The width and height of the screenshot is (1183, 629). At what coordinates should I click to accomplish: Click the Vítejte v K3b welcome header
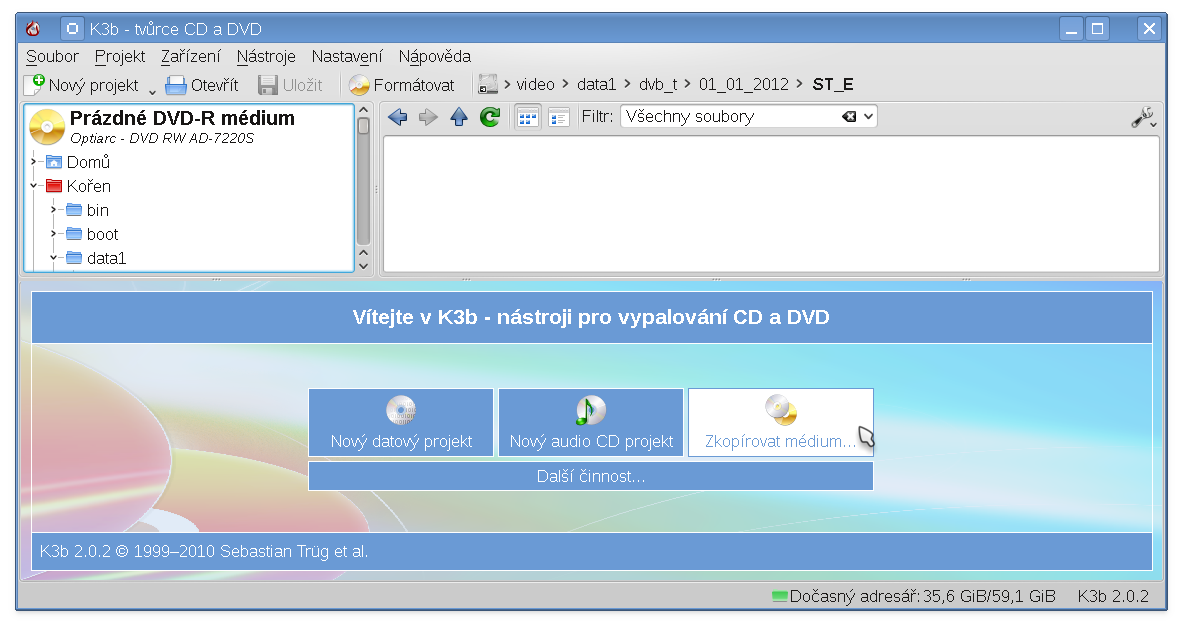591,317
